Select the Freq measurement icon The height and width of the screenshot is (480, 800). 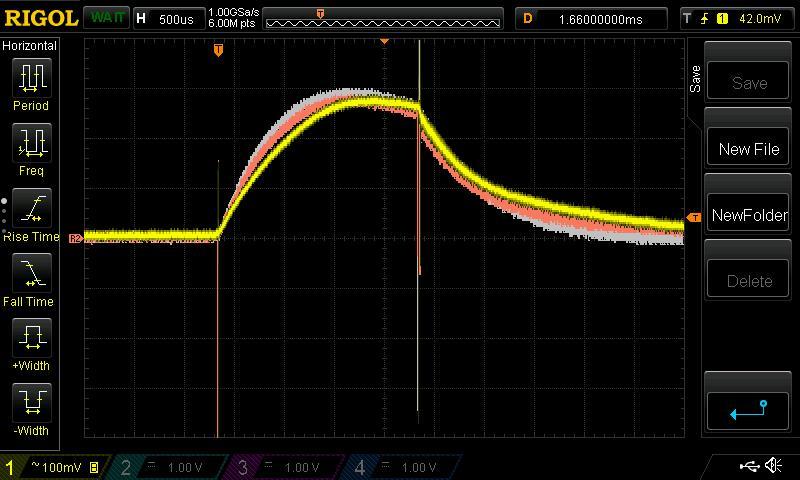[31, 143]
